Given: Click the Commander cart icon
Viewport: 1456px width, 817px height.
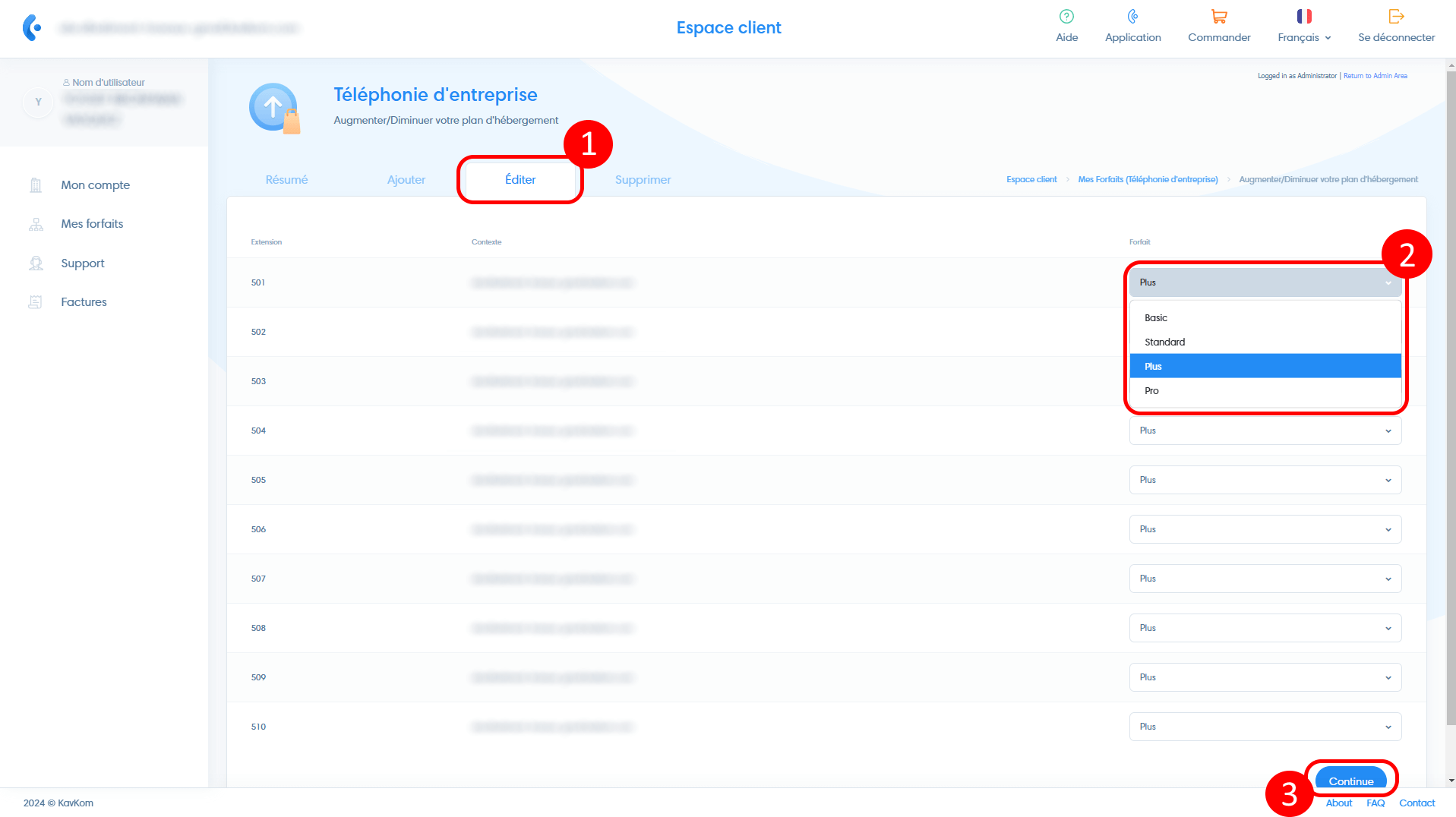Looking at the screenshot, I should [x=1219, y=16].
